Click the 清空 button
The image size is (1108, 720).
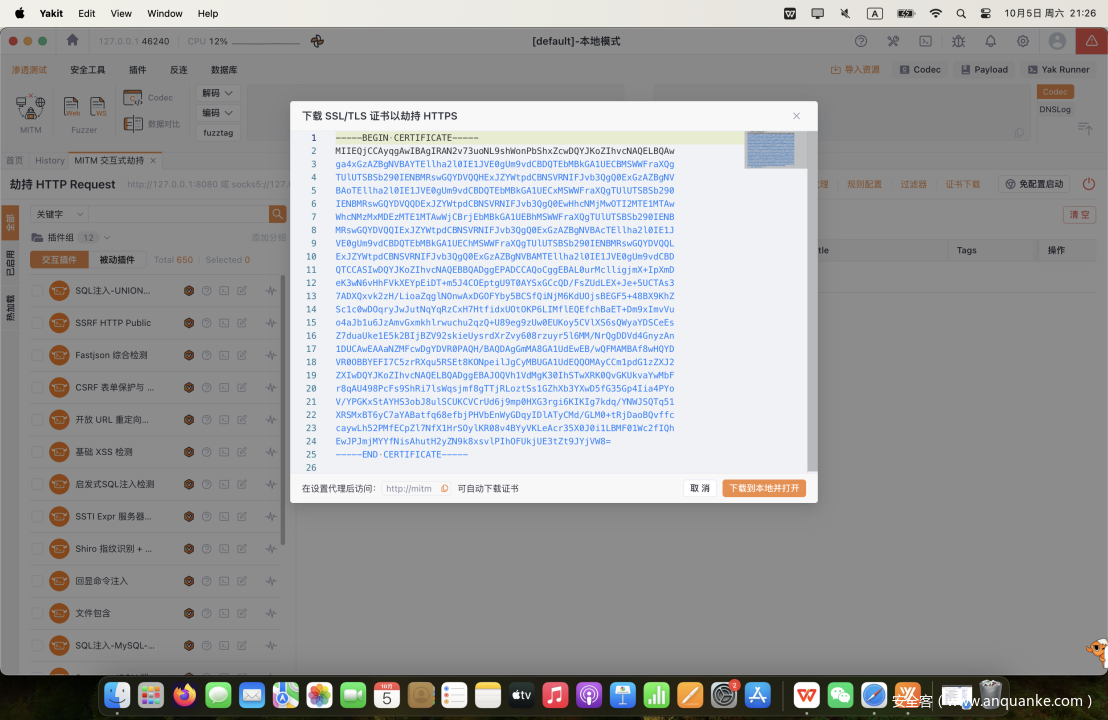1079,214
